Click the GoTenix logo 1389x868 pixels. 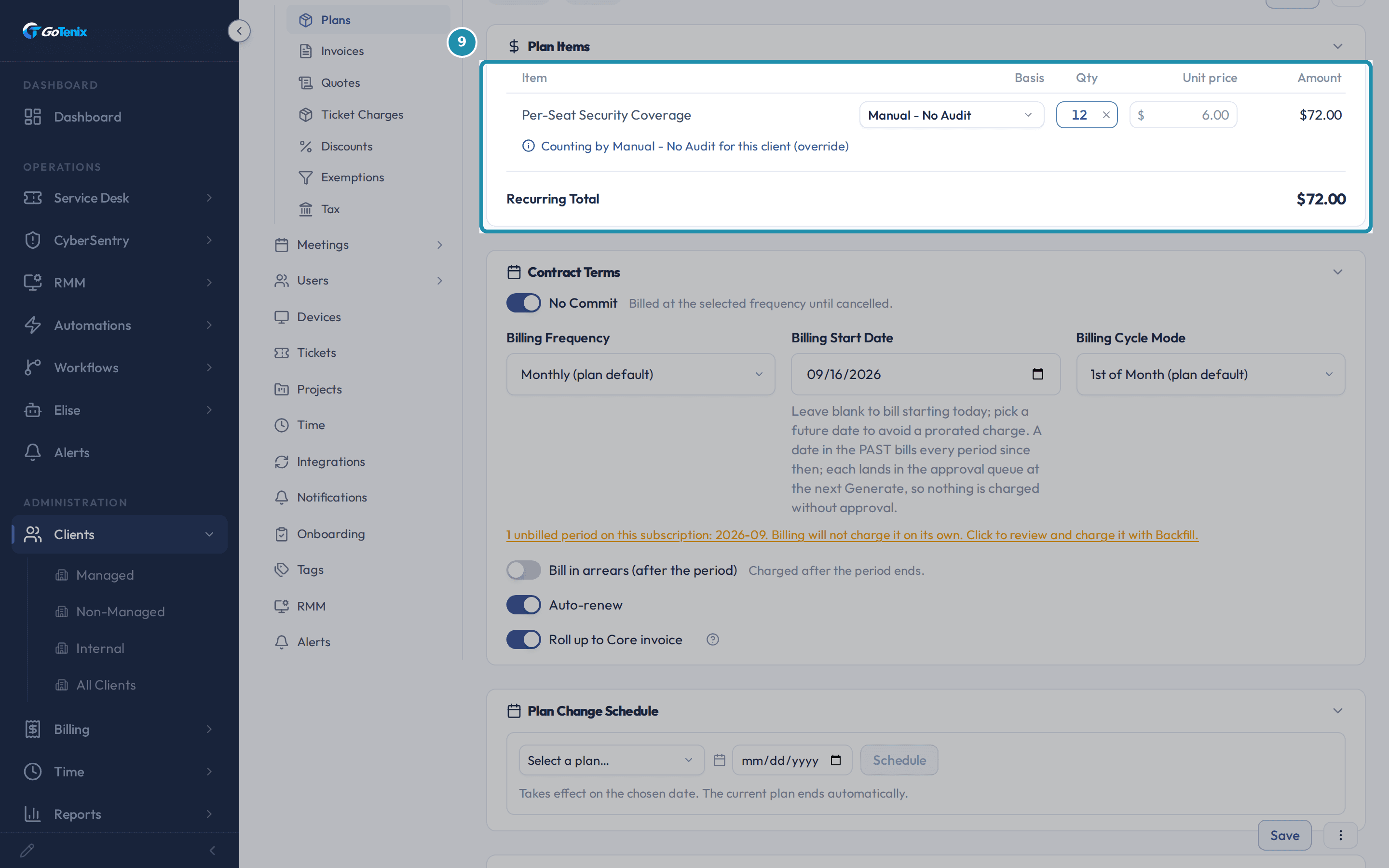(54, 31)
